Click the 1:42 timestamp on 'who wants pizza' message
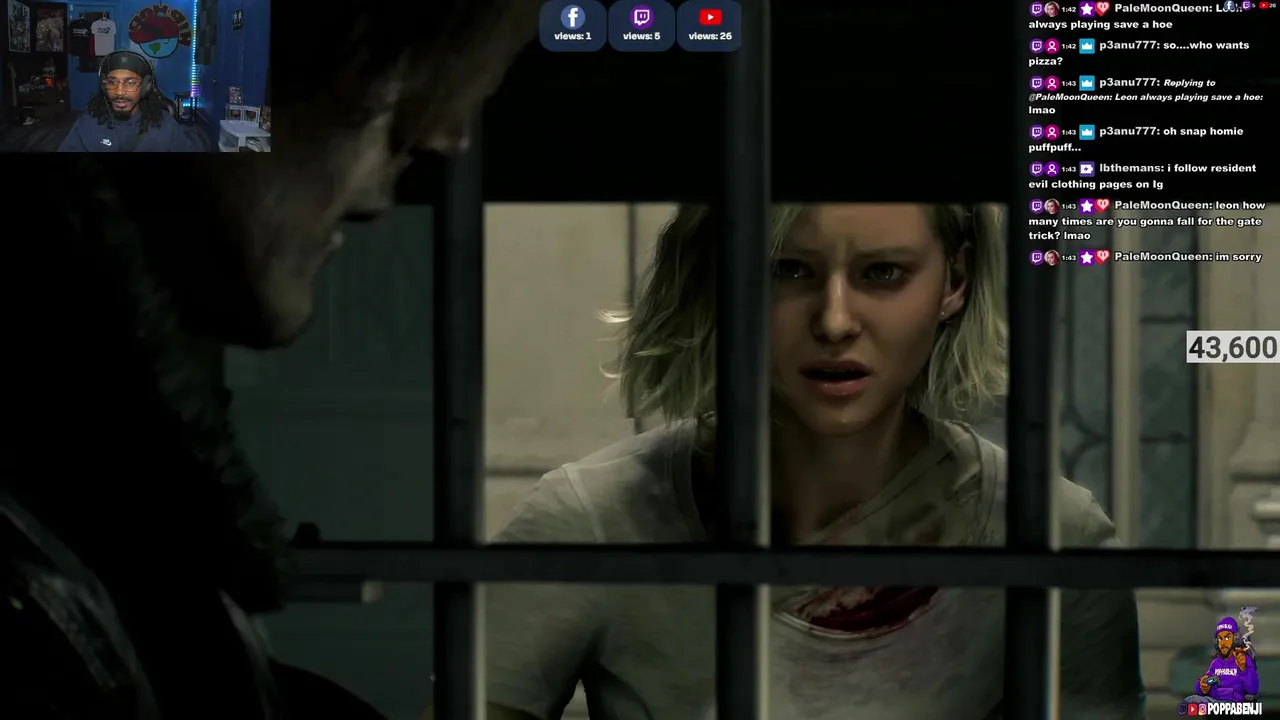This screenshot has width=1280, height=720. pos(1069,46)
